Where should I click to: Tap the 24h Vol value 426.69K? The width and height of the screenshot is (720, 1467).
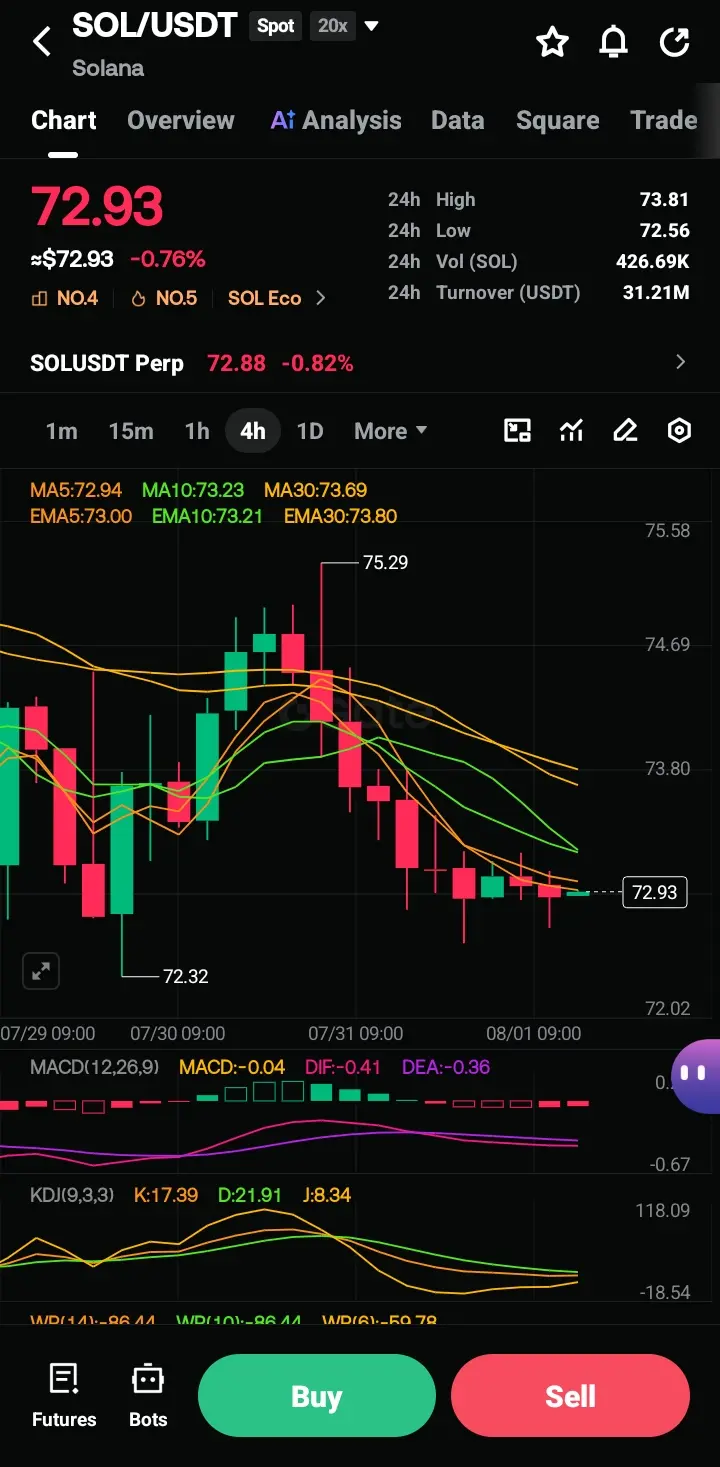point(653,261)
